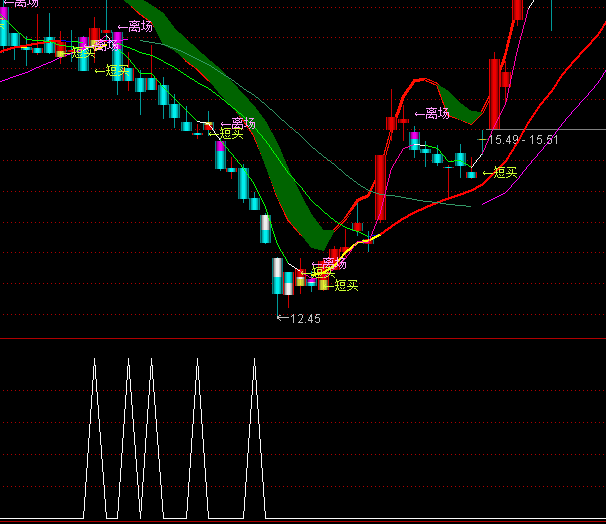Select the big red candle above 15.49 label
606x524 pixels.
tap(494, 88)
